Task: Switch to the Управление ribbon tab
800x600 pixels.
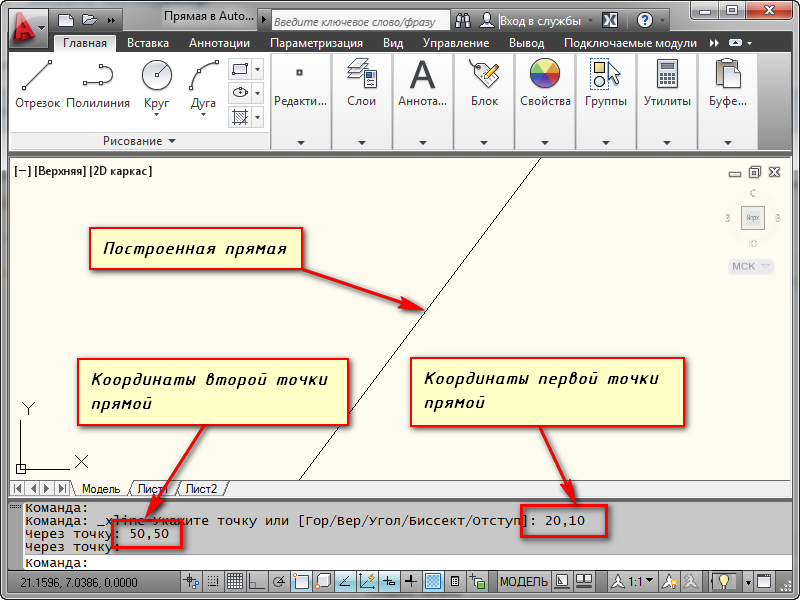Action: click(456, 43)
